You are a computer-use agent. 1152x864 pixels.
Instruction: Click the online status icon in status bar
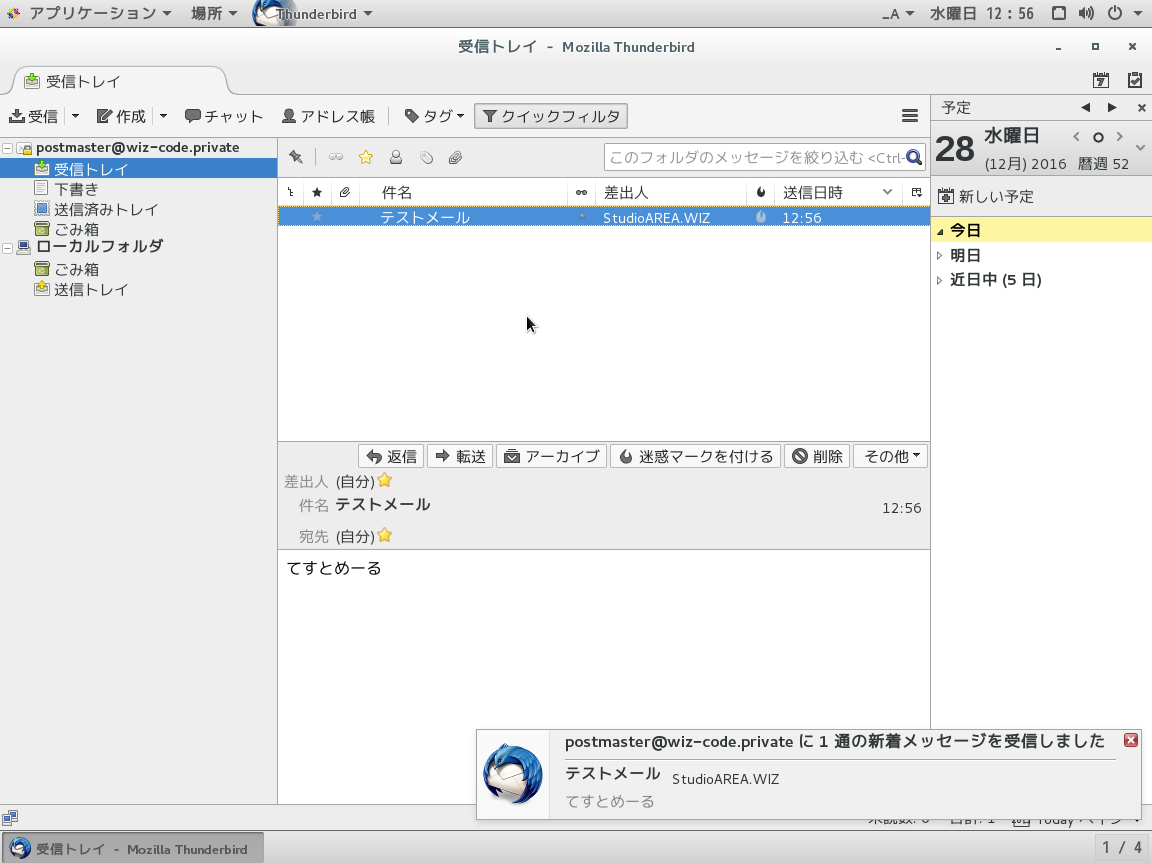(x=10, y=818)
